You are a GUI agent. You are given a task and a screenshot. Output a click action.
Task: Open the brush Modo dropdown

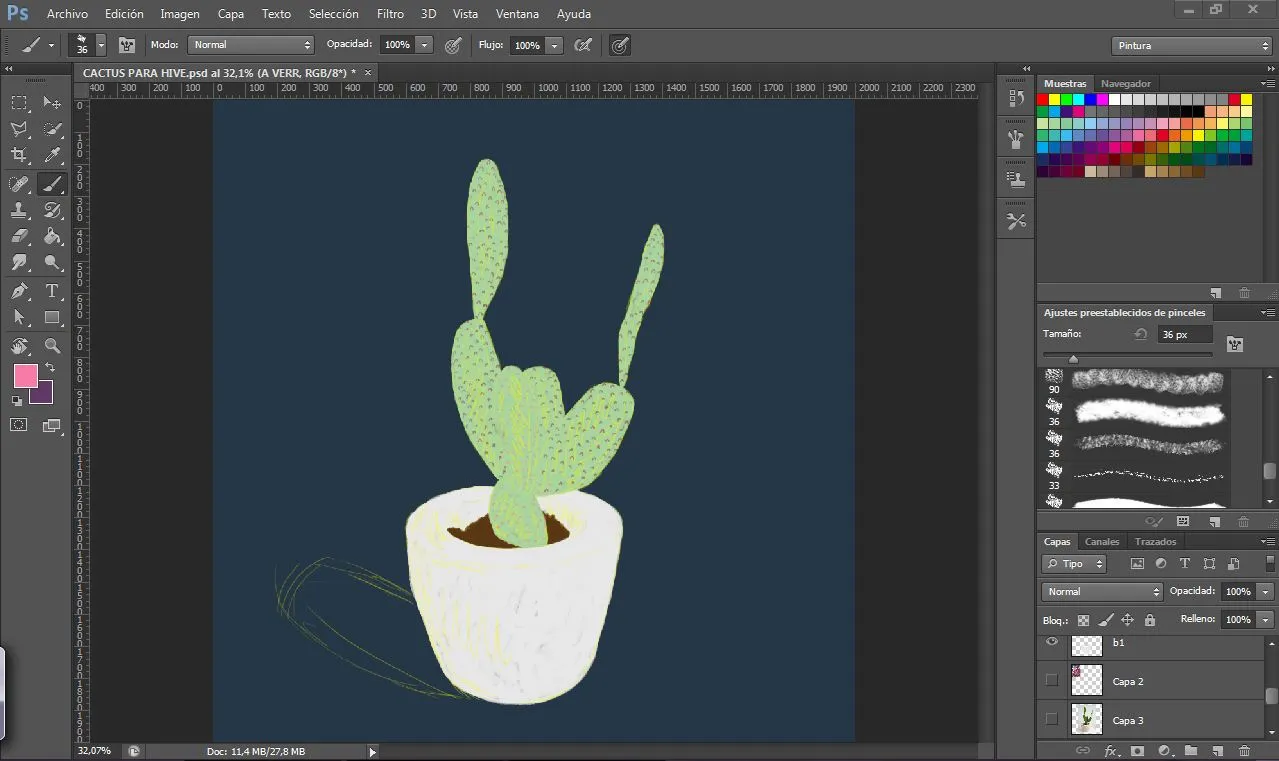[x=251, y=45]
